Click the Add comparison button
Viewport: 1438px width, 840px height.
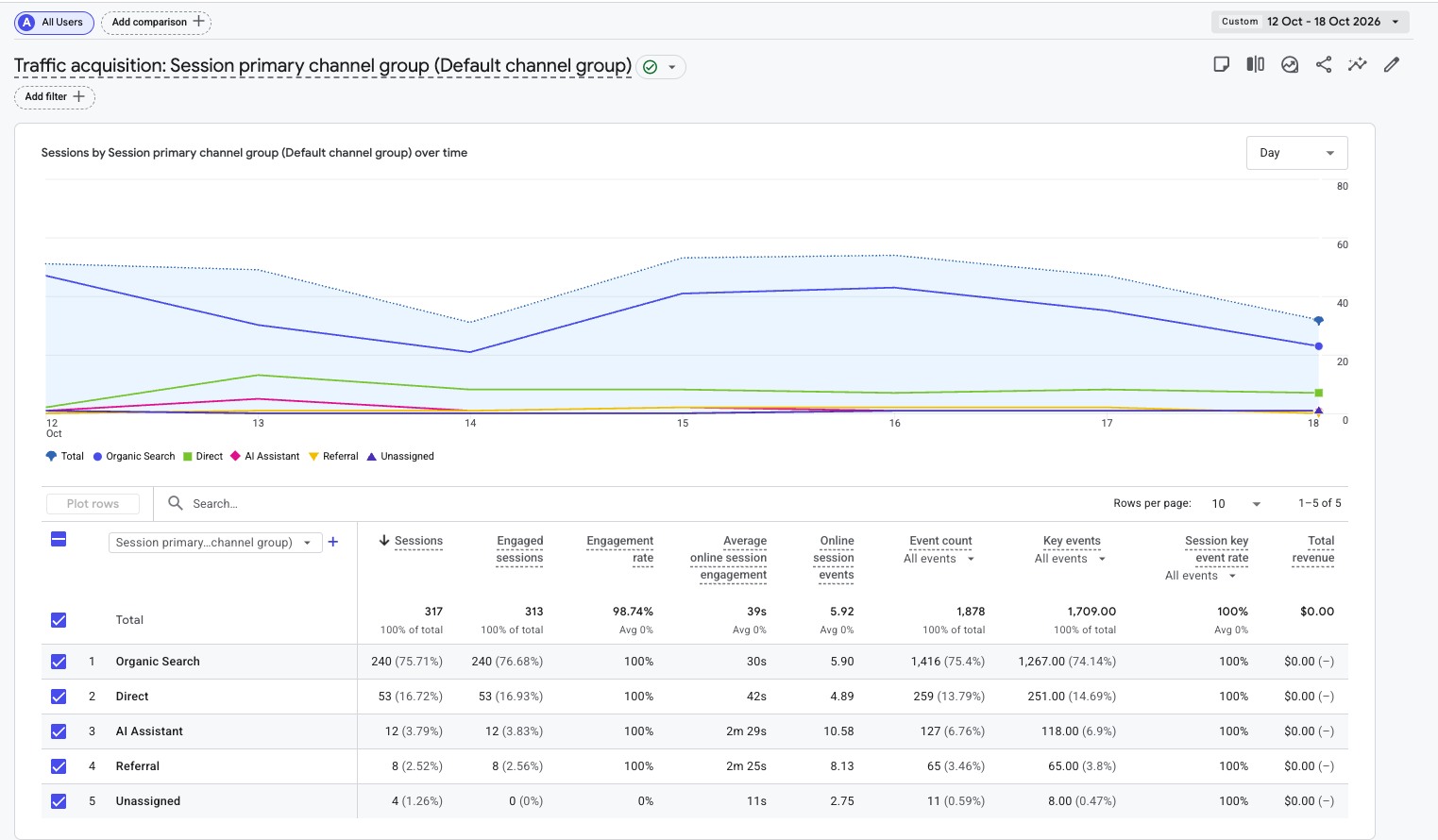click(156, 23)
